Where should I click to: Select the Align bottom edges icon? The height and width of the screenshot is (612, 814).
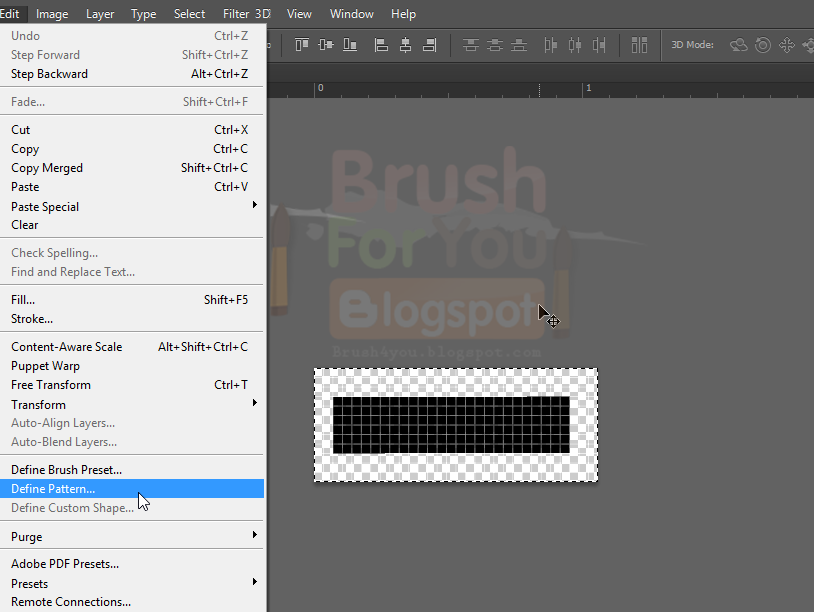click(x=349, y=45)
